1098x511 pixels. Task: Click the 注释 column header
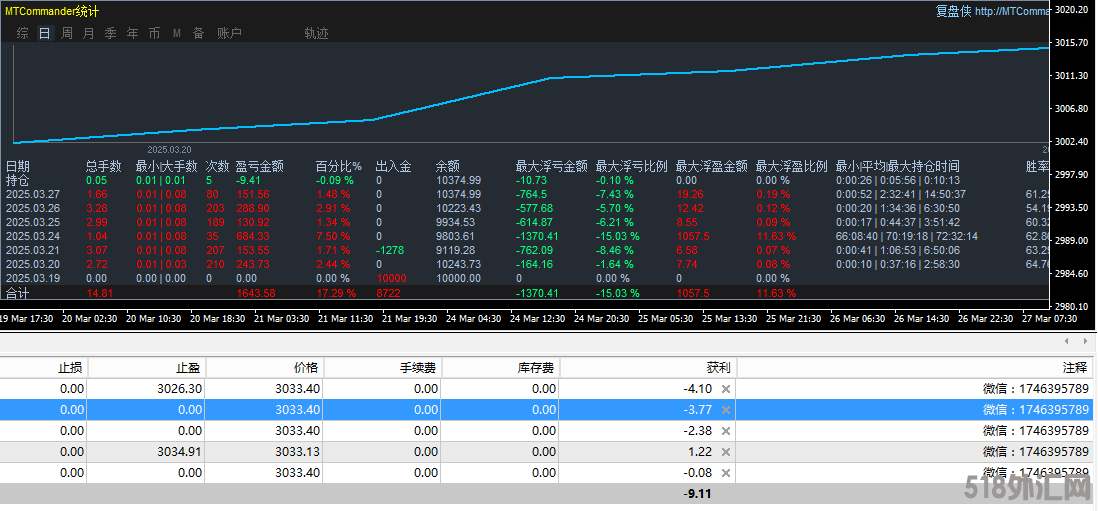pos(1074,367)
